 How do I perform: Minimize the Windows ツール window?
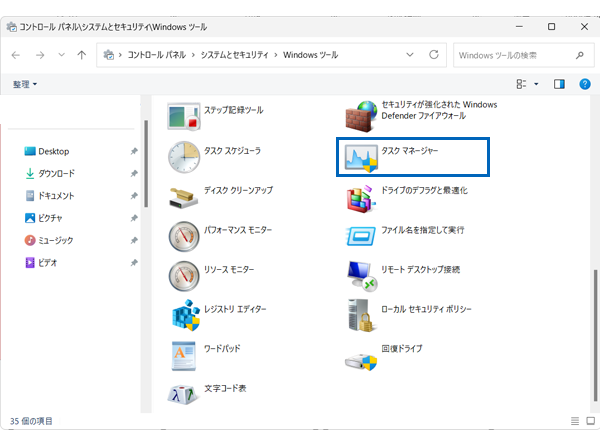pyautogui.click(x=519, y=26)
